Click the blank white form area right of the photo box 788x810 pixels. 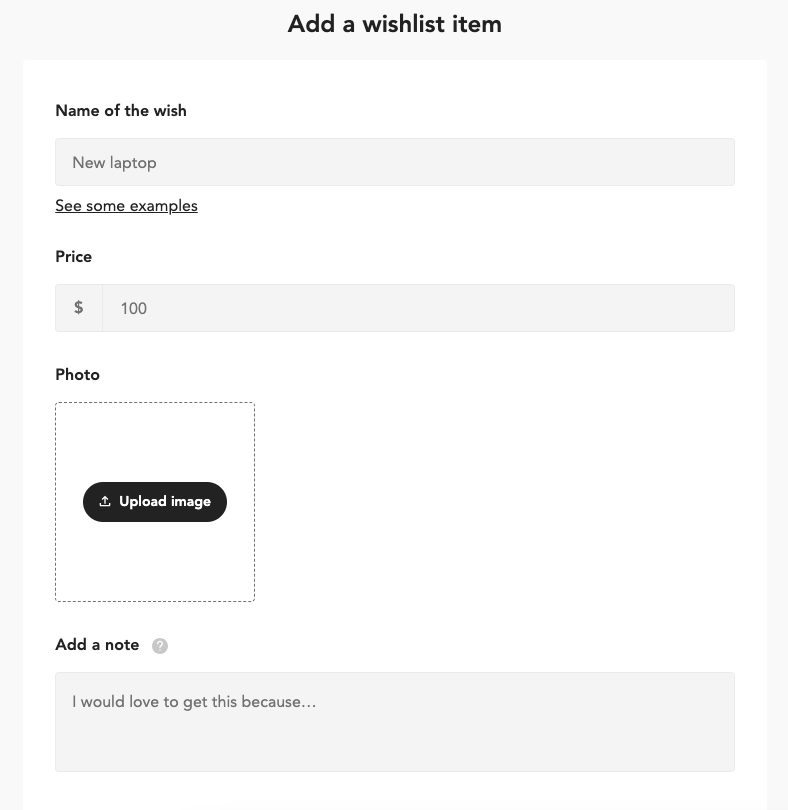pos(500,500)
